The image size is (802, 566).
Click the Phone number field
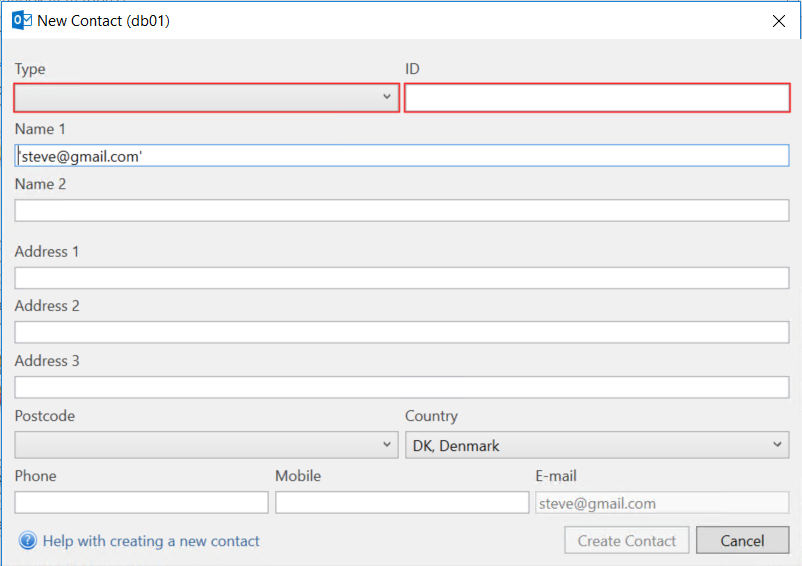pos(141,503)
